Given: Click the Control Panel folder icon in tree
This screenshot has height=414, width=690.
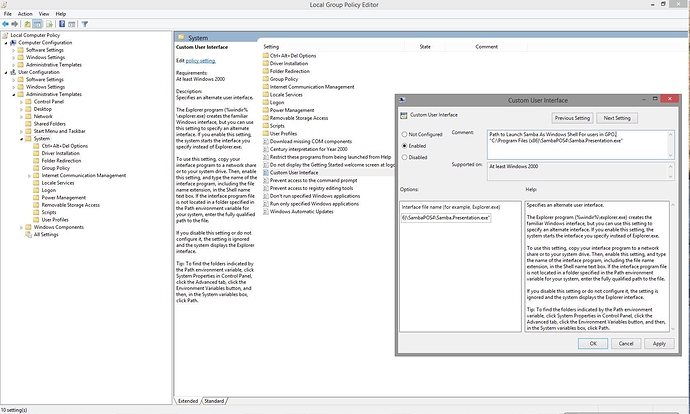Looking at the screenshot, I should pyautogui.click(x=29, y=102).
